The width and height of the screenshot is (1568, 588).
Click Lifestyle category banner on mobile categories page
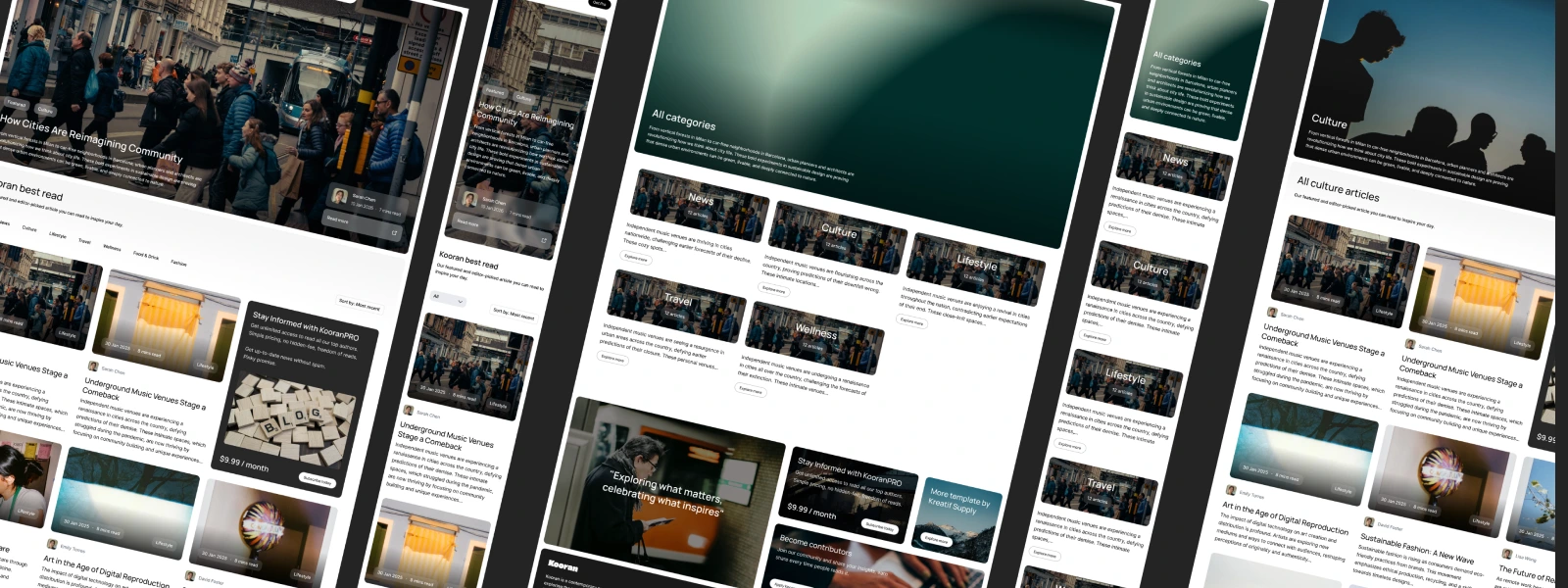(1124, 382)
